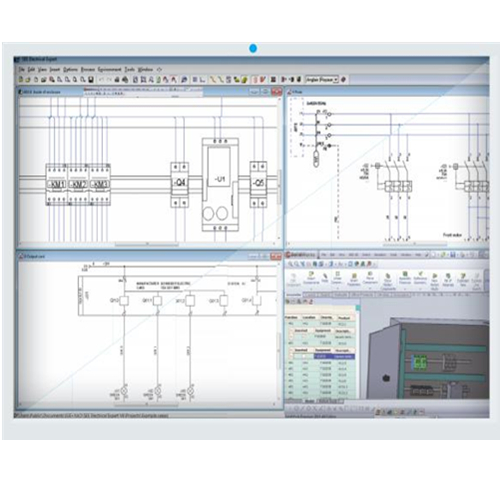This screenshot has height=500, width=500.
Task: Select the Assembly ribbon tab
Action: (x=294, y=295)
